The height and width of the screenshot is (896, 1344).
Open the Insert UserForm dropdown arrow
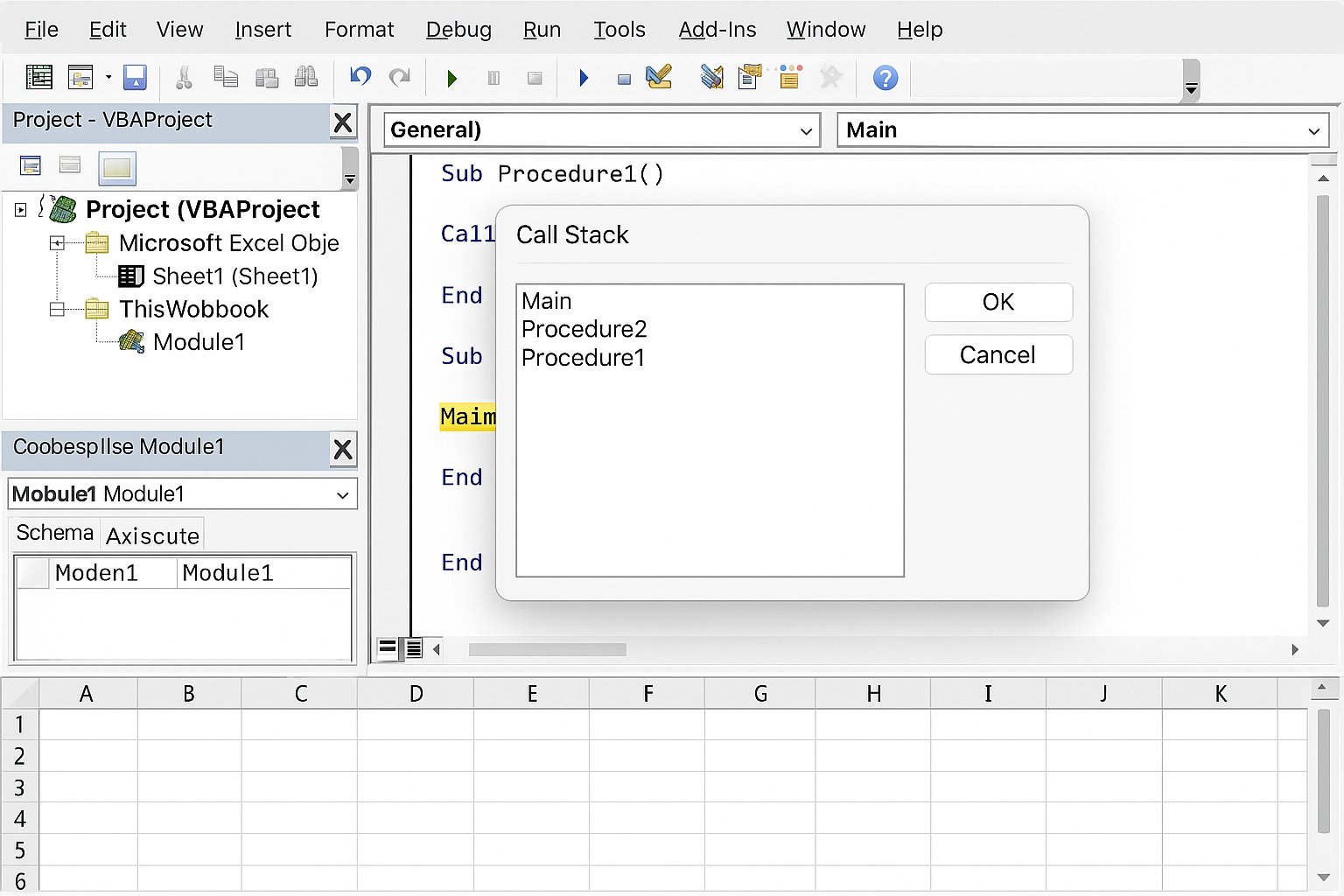108,77
